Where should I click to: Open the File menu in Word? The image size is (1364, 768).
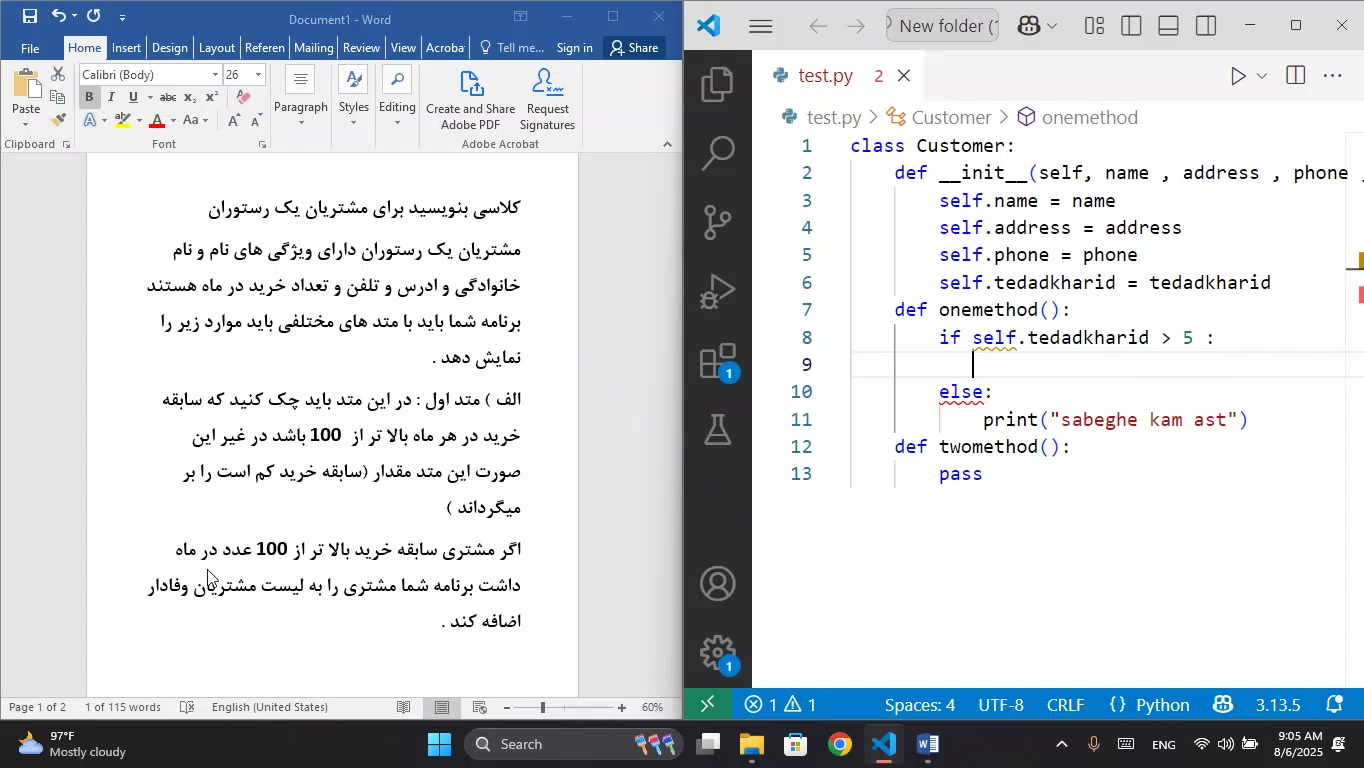(x=30, y=48)
